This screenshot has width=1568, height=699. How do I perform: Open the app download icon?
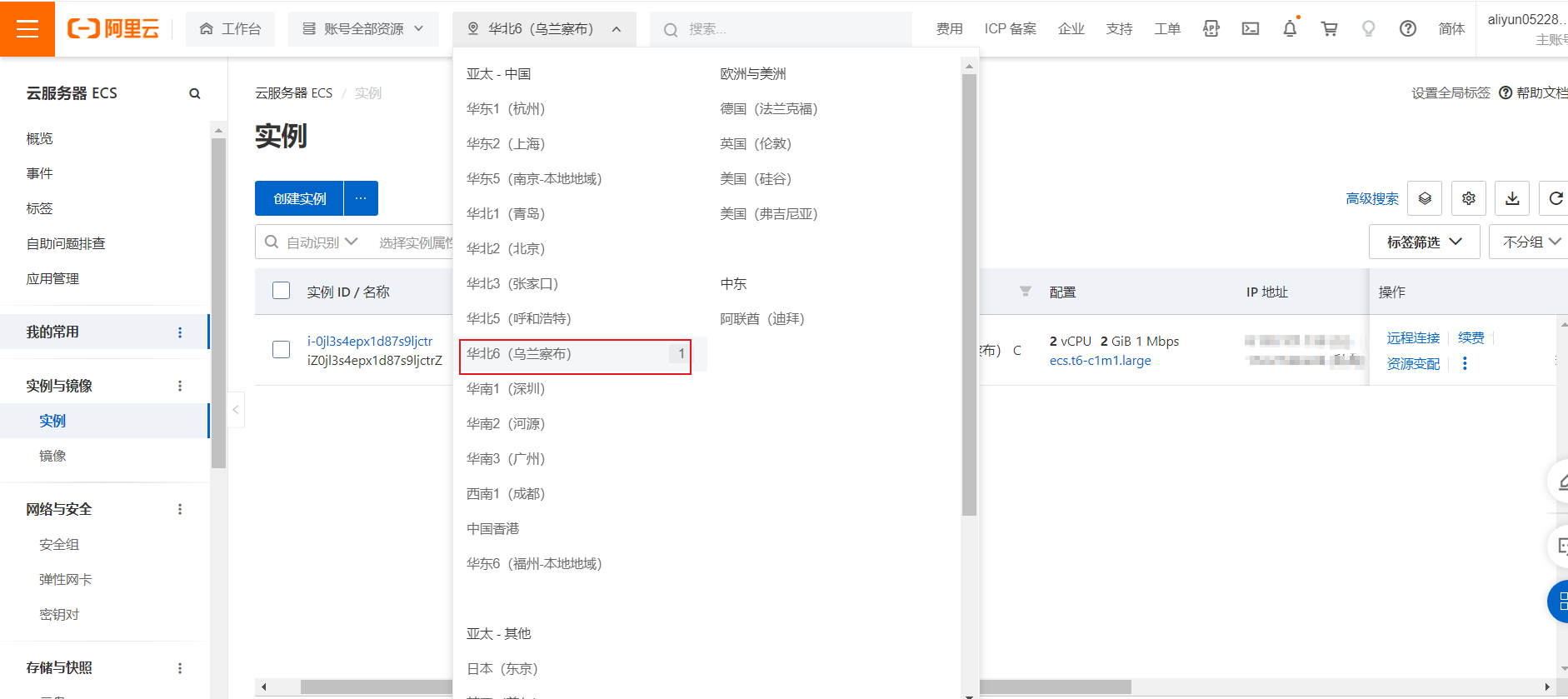(x=1211, y=29)
